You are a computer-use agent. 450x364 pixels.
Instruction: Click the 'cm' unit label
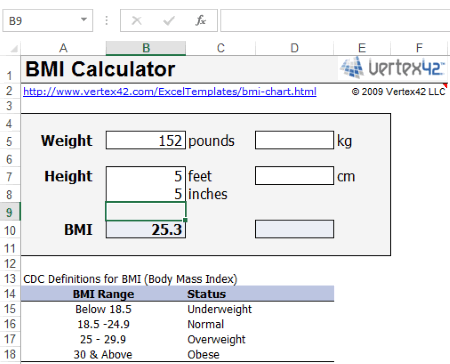(x=346, y=177)
